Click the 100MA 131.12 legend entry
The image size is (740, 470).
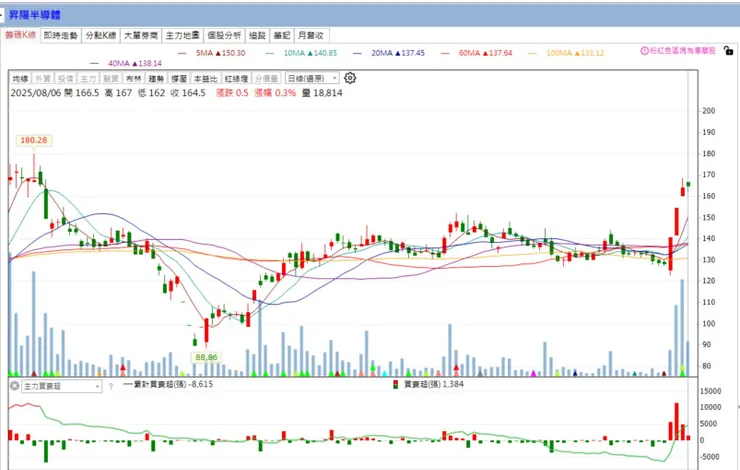pos(566,53)
